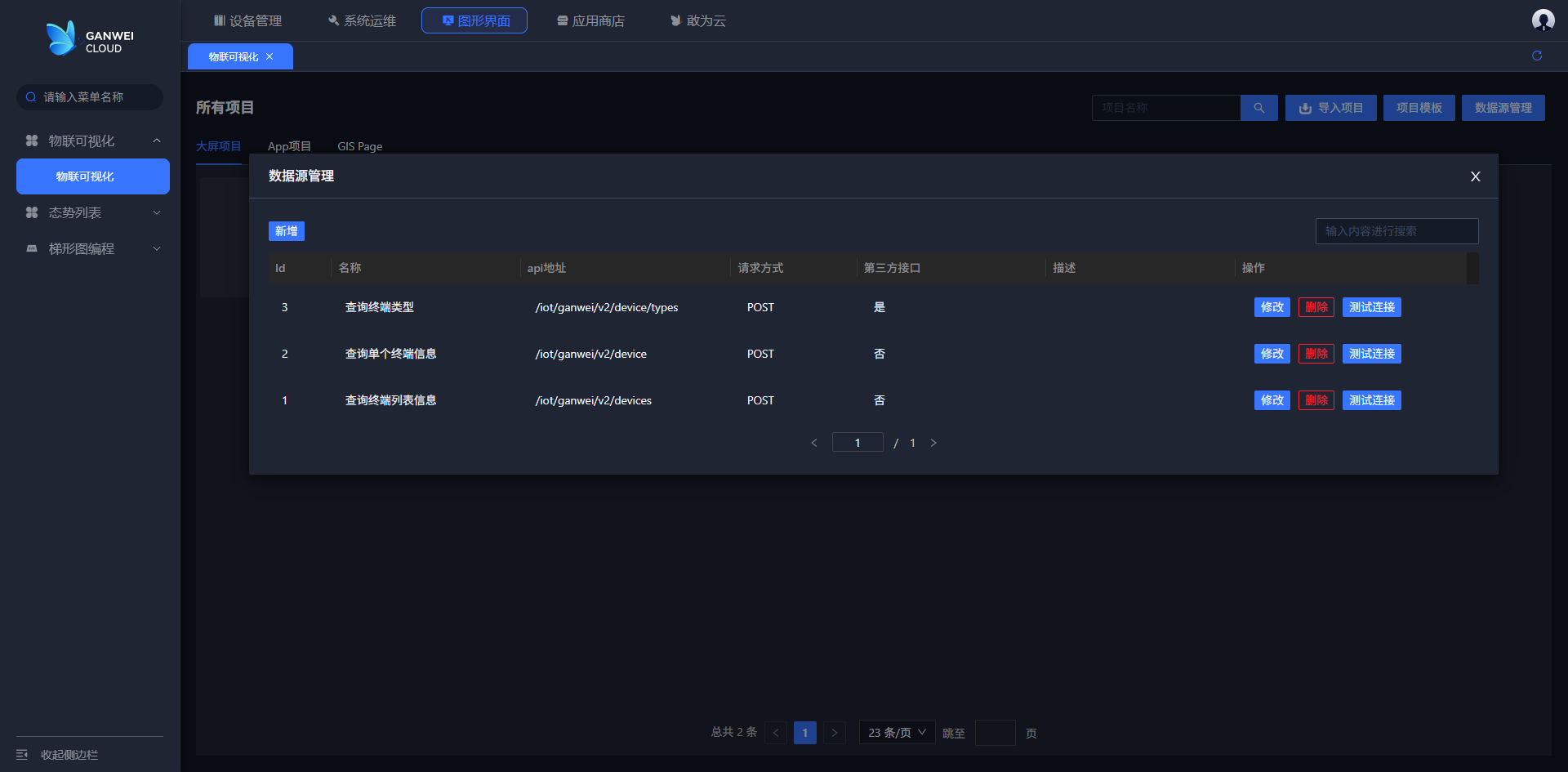Click 测试连接 for 查询单个终端信息 row

(1371, 354)
